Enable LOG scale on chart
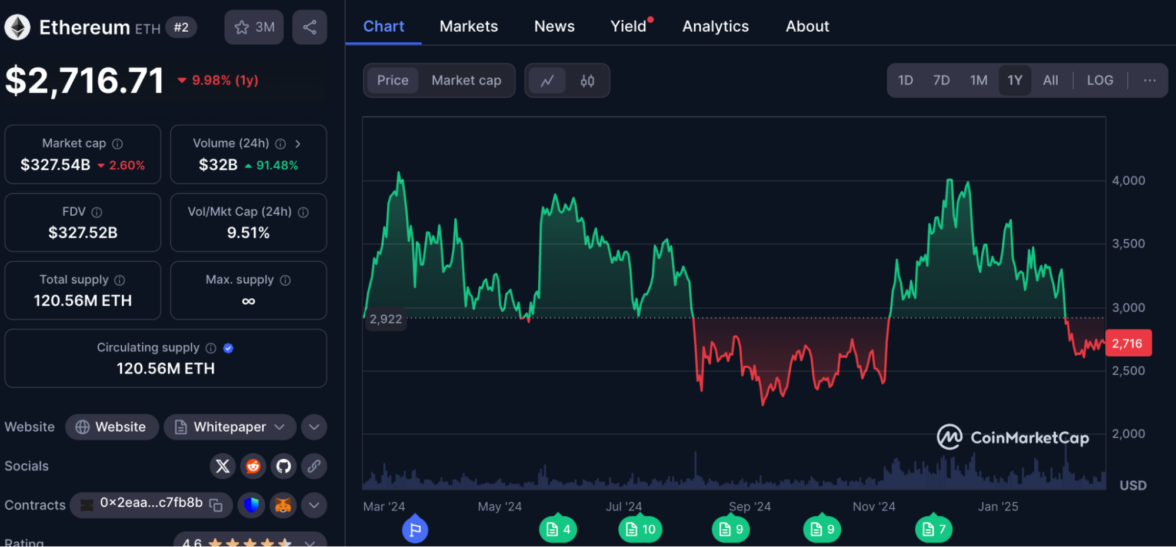Screen dimensions: 1176x547 coord(1099,80)
